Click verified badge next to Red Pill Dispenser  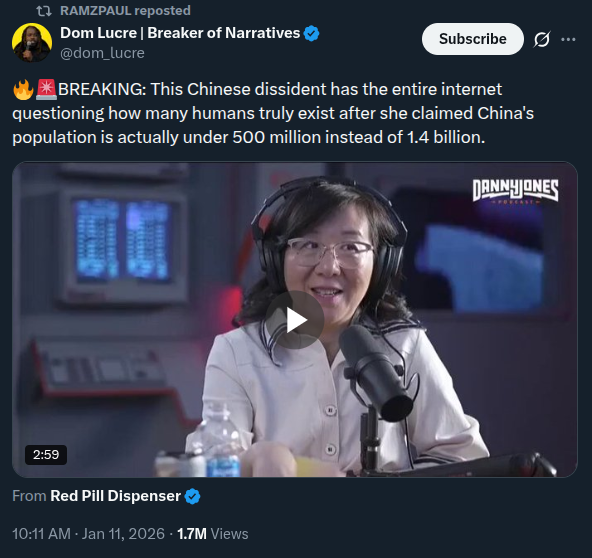(x=193, y=496)
